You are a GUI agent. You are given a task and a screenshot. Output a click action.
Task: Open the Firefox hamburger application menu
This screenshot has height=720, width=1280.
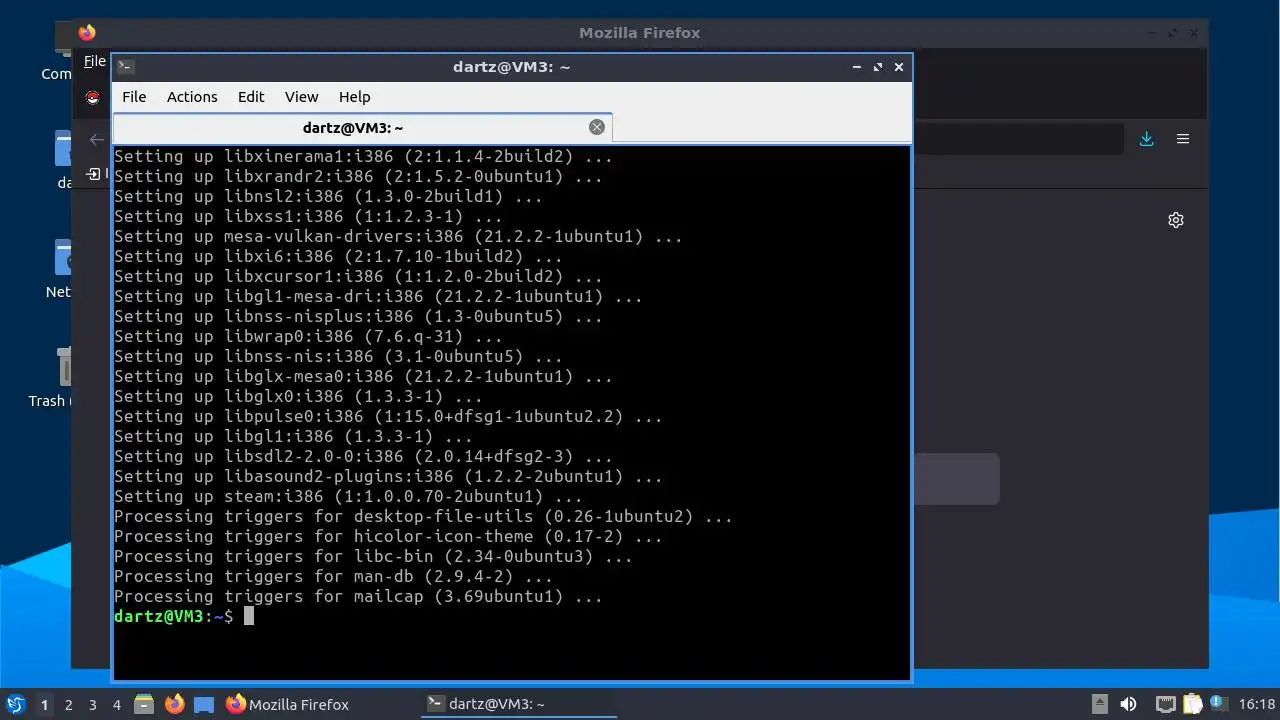click(1183, 139)
